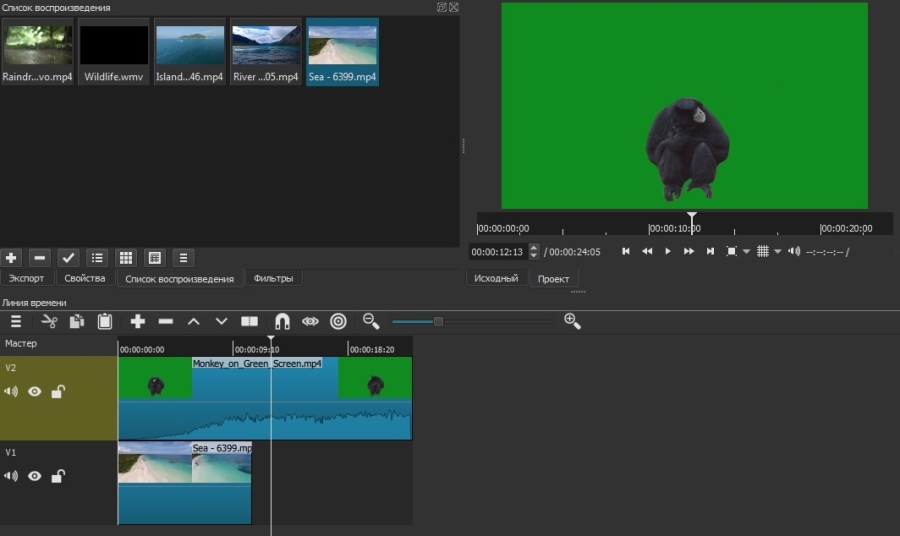Open the timeline hamburger menu
Viewport: 900px width, 536px height.
pos(16,321)
